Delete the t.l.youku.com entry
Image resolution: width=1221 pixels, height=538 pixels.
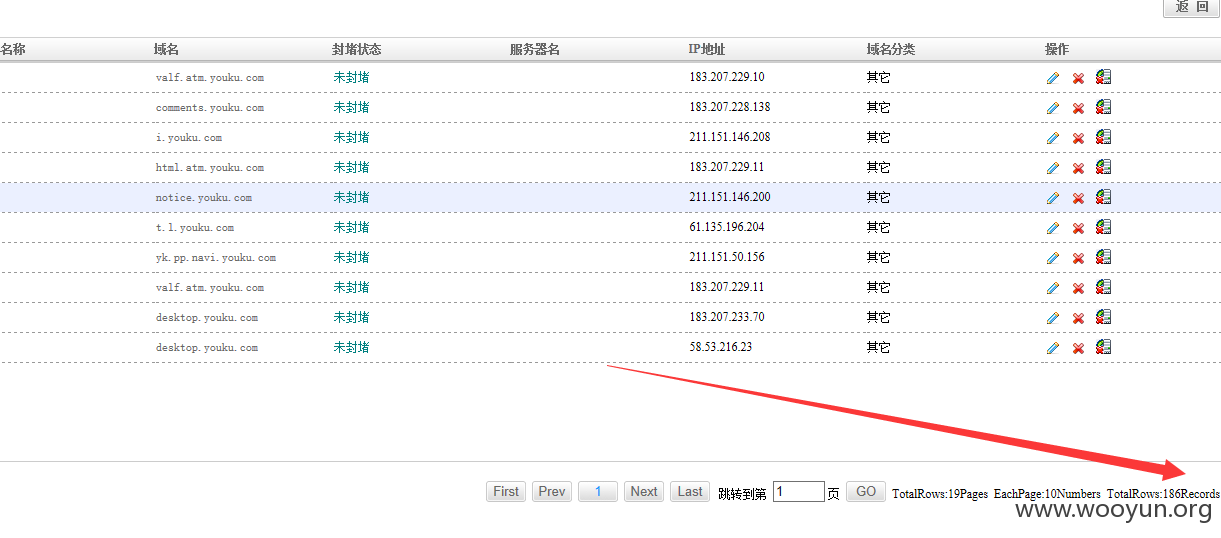click(1078, 228)
